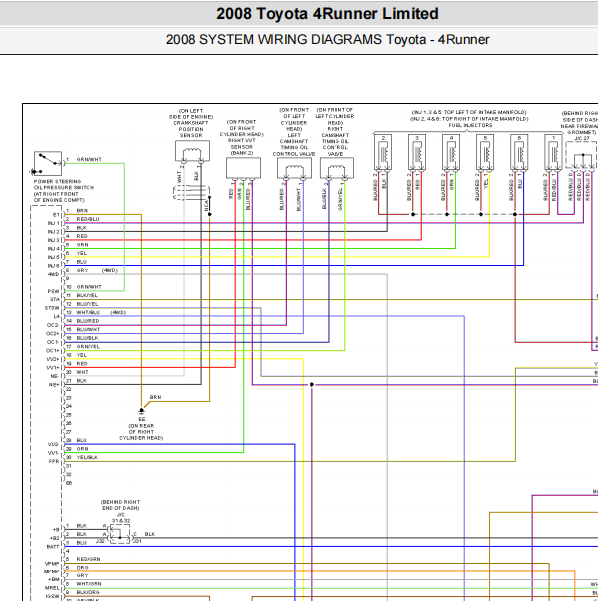Click the EE ground symbol

[141, 411]
